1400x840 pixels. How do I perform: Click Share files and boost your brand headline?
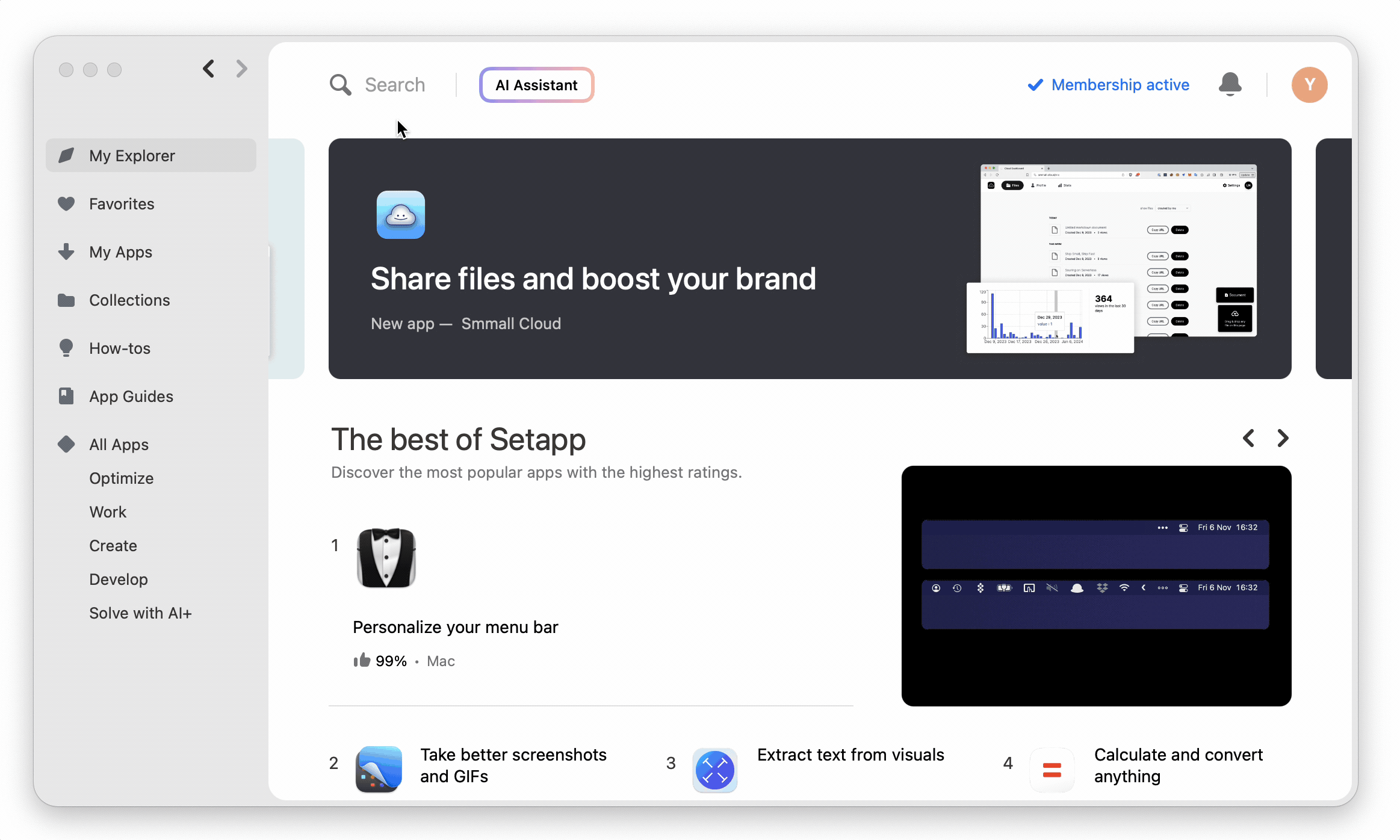(x=593, y=279)
